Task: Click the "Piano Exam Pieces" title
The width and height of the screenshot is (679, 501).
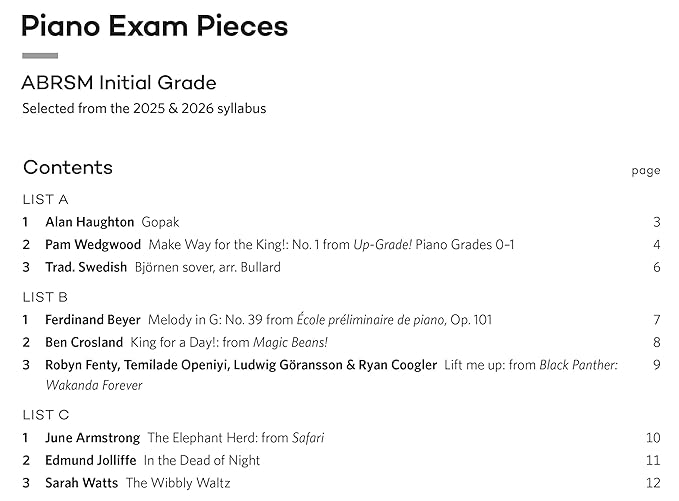Action: [x=155, y=26]
